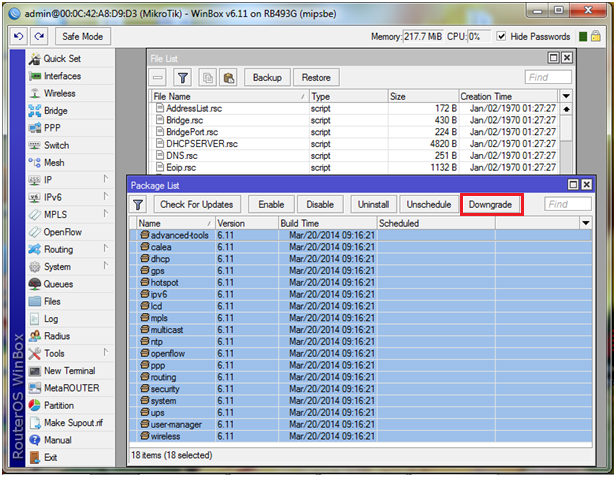
Task: Sort packages by Build Time column
Action: coord(328,223)
